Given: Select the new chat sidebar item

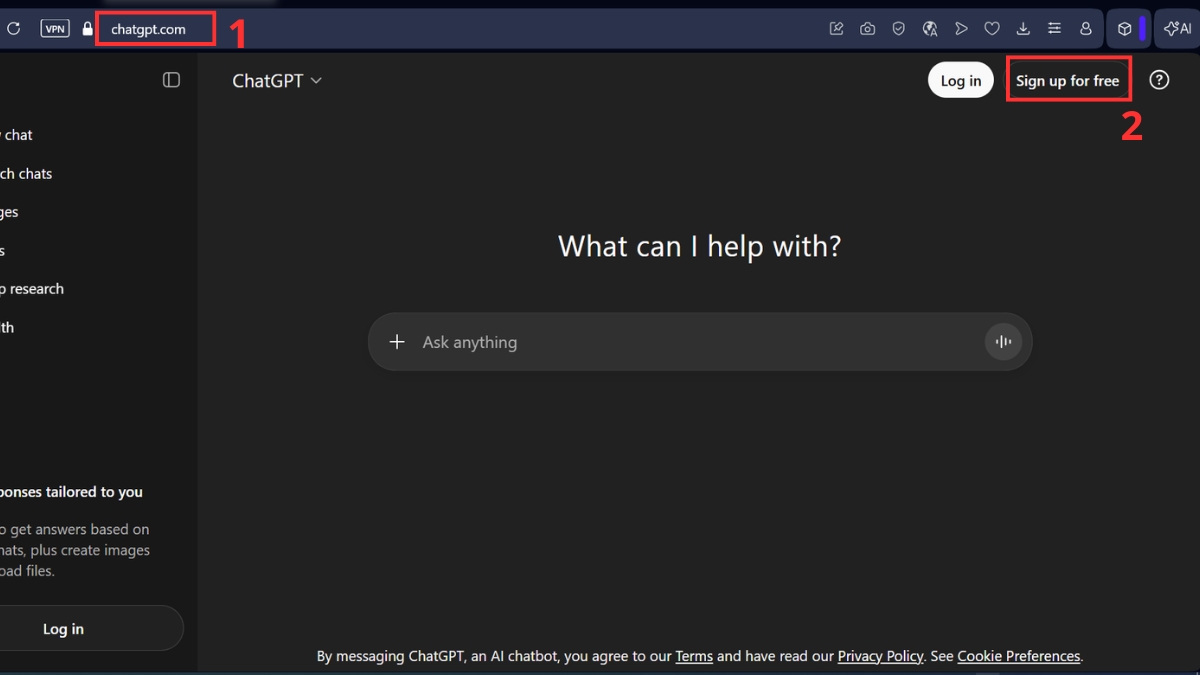Looking at the screenshot, I should [16, 135].
